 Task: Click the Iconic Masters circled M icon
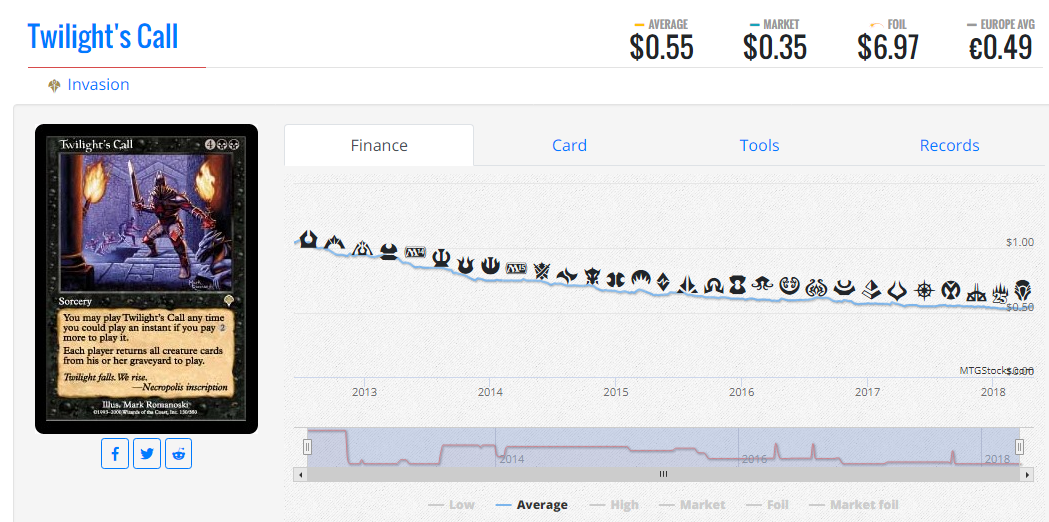[x=951, y=290]
